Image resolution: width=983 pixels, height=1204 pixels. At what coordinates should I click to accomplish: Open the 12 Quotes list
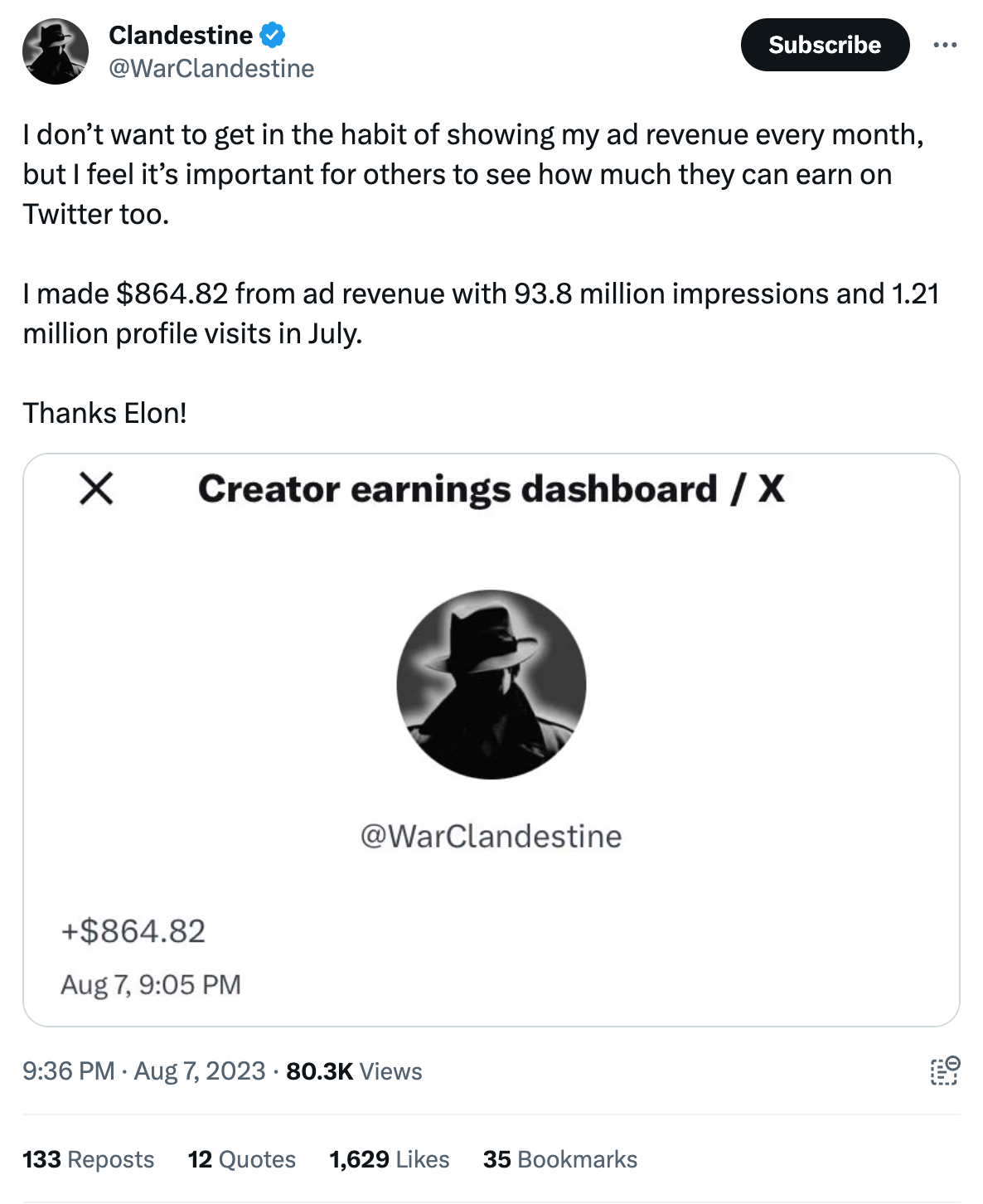[x=241, y=1159]
